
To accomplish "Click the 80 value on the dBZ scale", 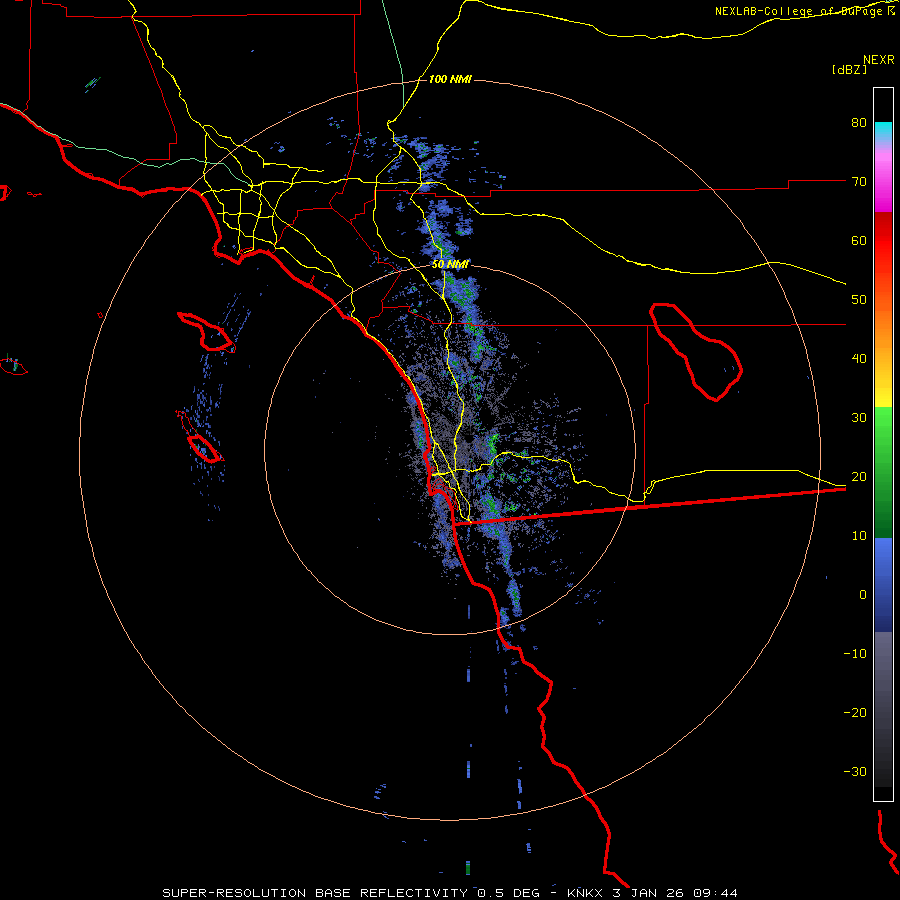I will tap(859, 123).
